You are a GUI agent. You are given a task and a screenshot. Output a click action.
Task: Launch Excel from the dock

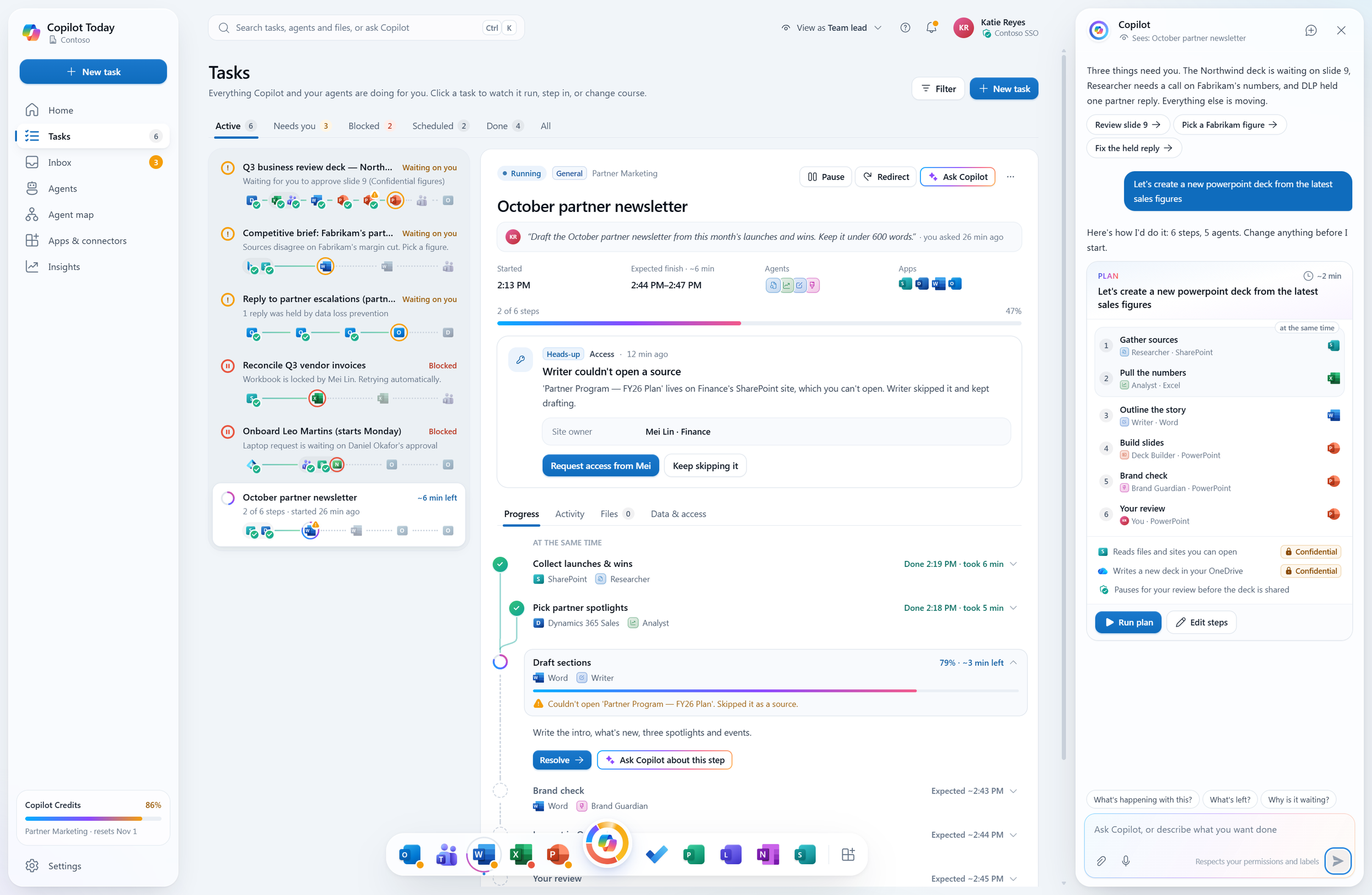[521, 854]
